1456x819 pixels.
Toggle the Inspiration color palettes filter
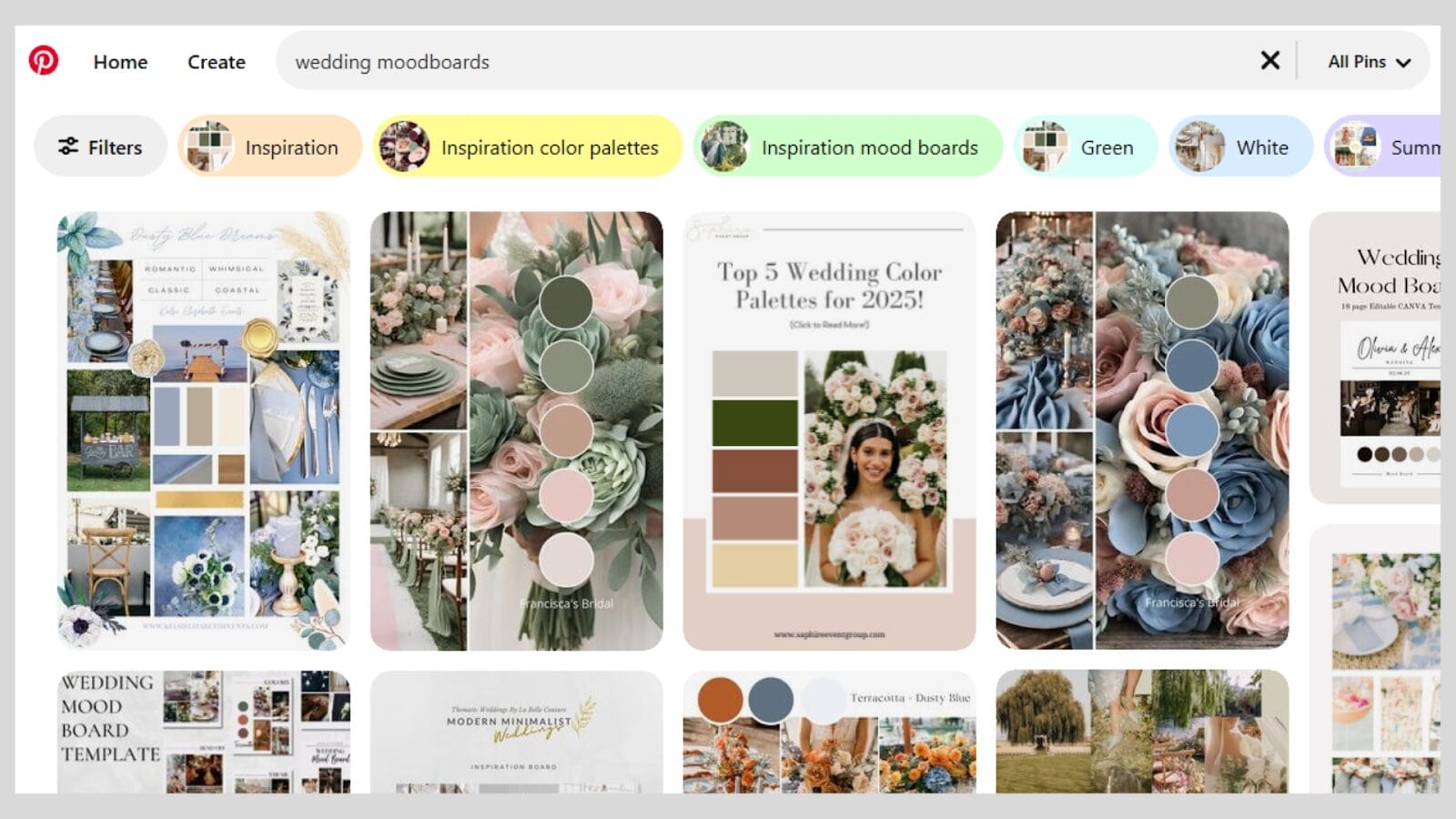pyautogui.click(x=526, y=147)
